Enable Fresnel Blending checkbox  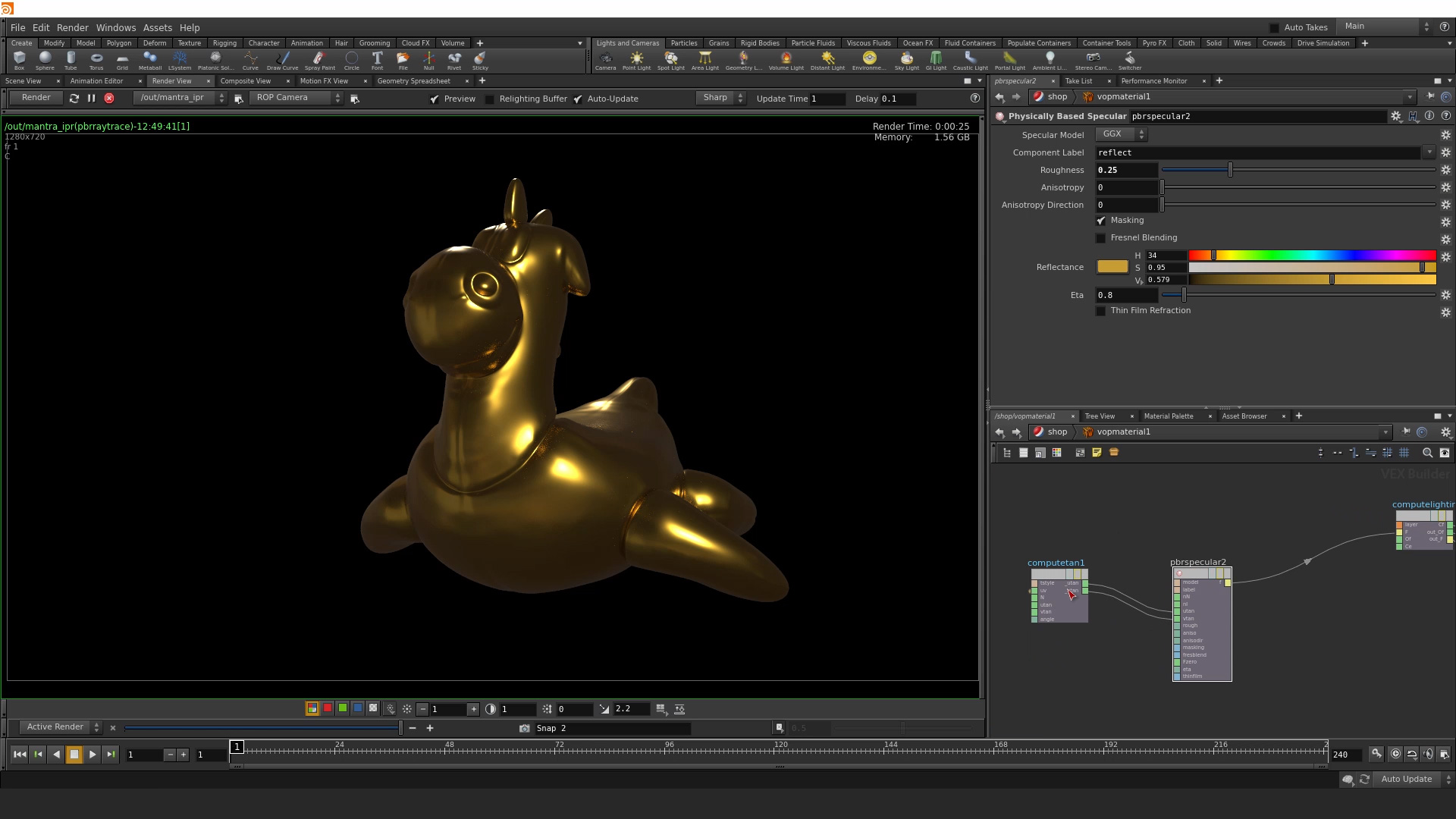click(x=1101, y=238)
